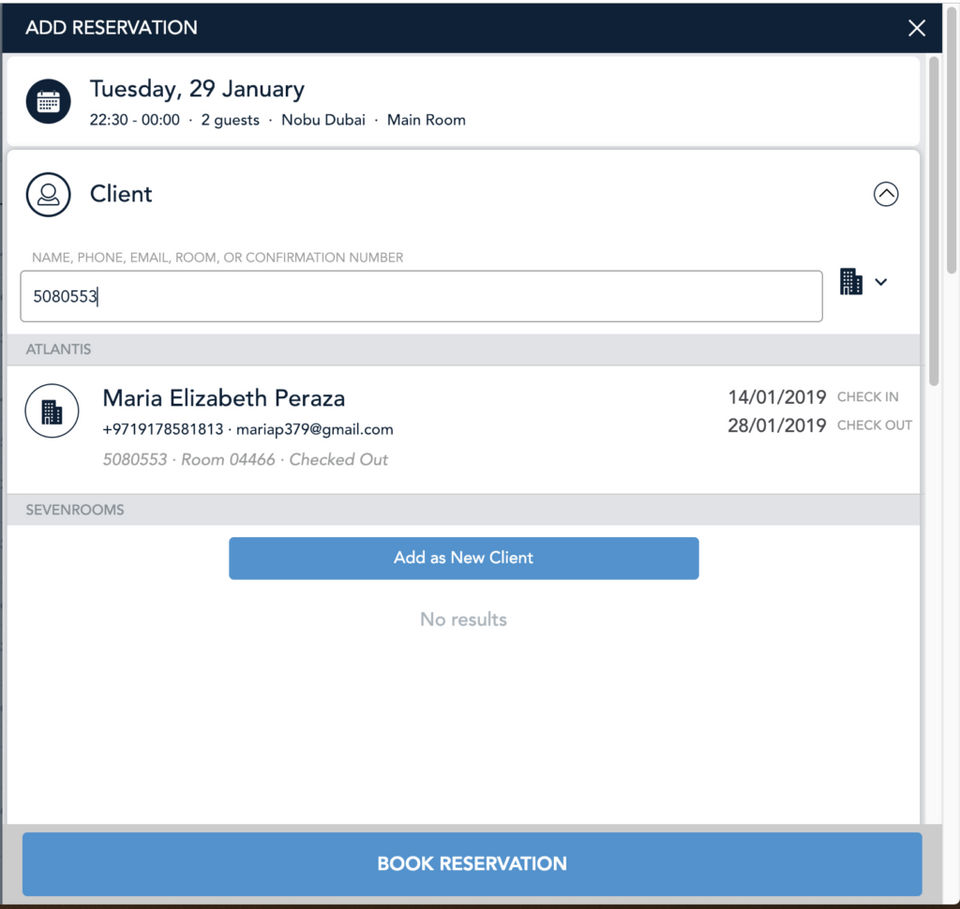Click the Main Room text

pos(426,120)
